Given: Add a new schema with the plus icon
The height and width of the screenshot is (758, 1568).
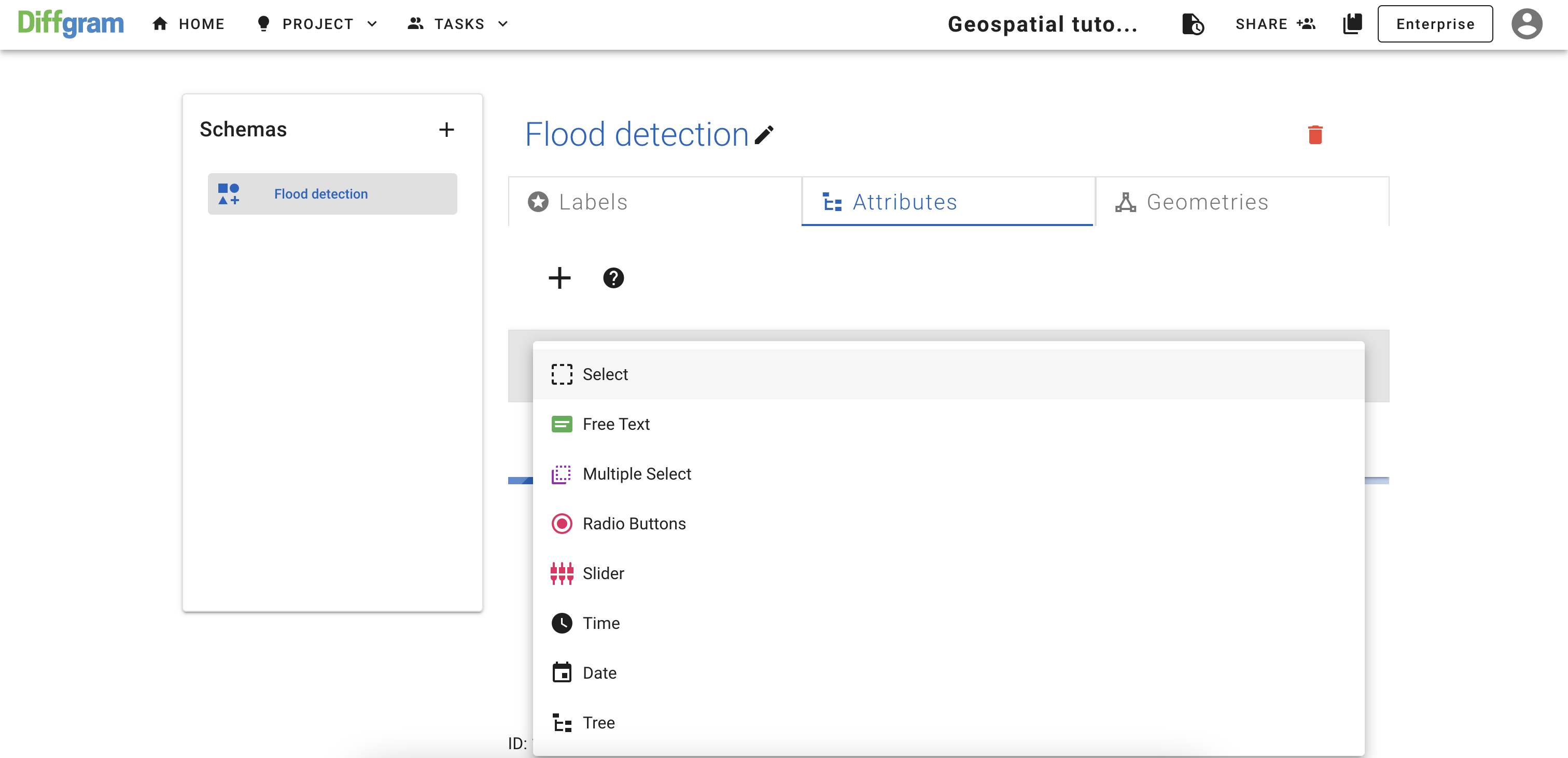Looking at the screenshot, I should pyautogui.click(x=446, y=129).
